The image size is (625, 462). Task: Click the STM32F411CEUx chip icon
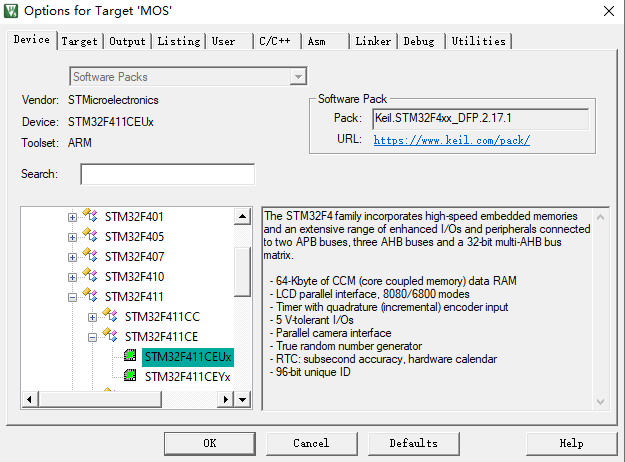(130, 355)
